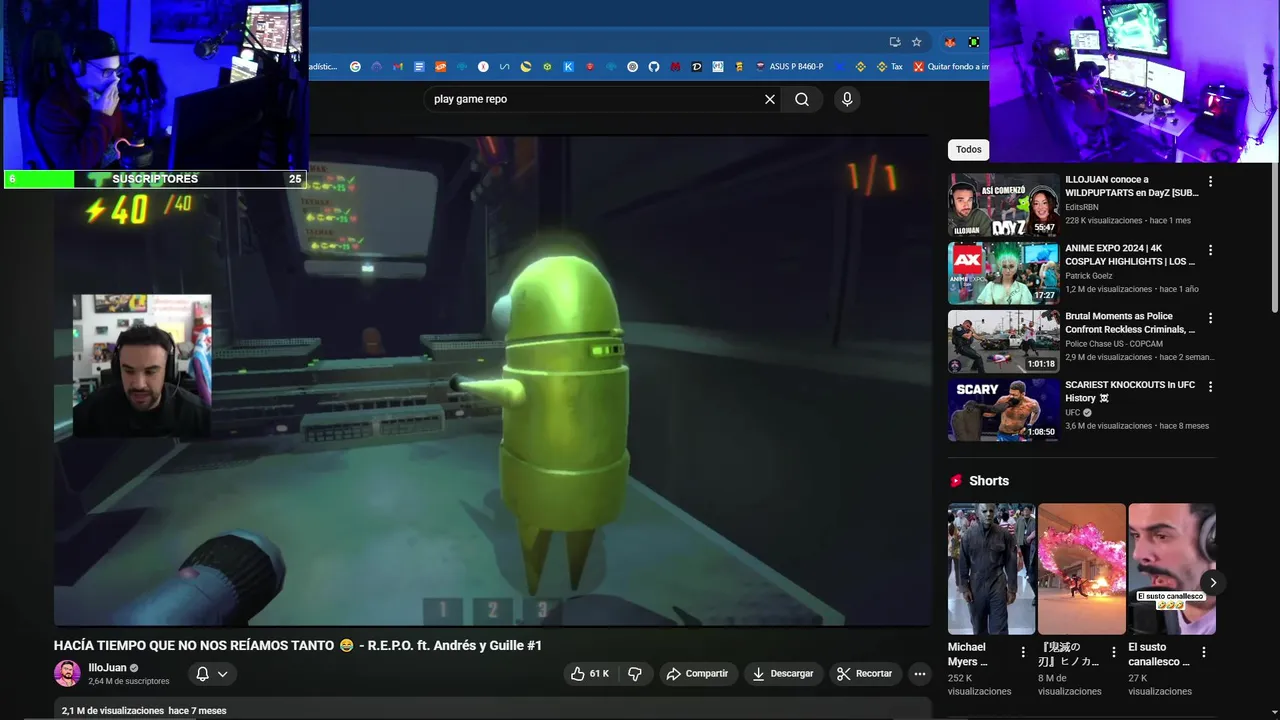Screen dimensions: 1280x720
Task: Open the MetaMask fox extension icon
Action: point(950,42)
